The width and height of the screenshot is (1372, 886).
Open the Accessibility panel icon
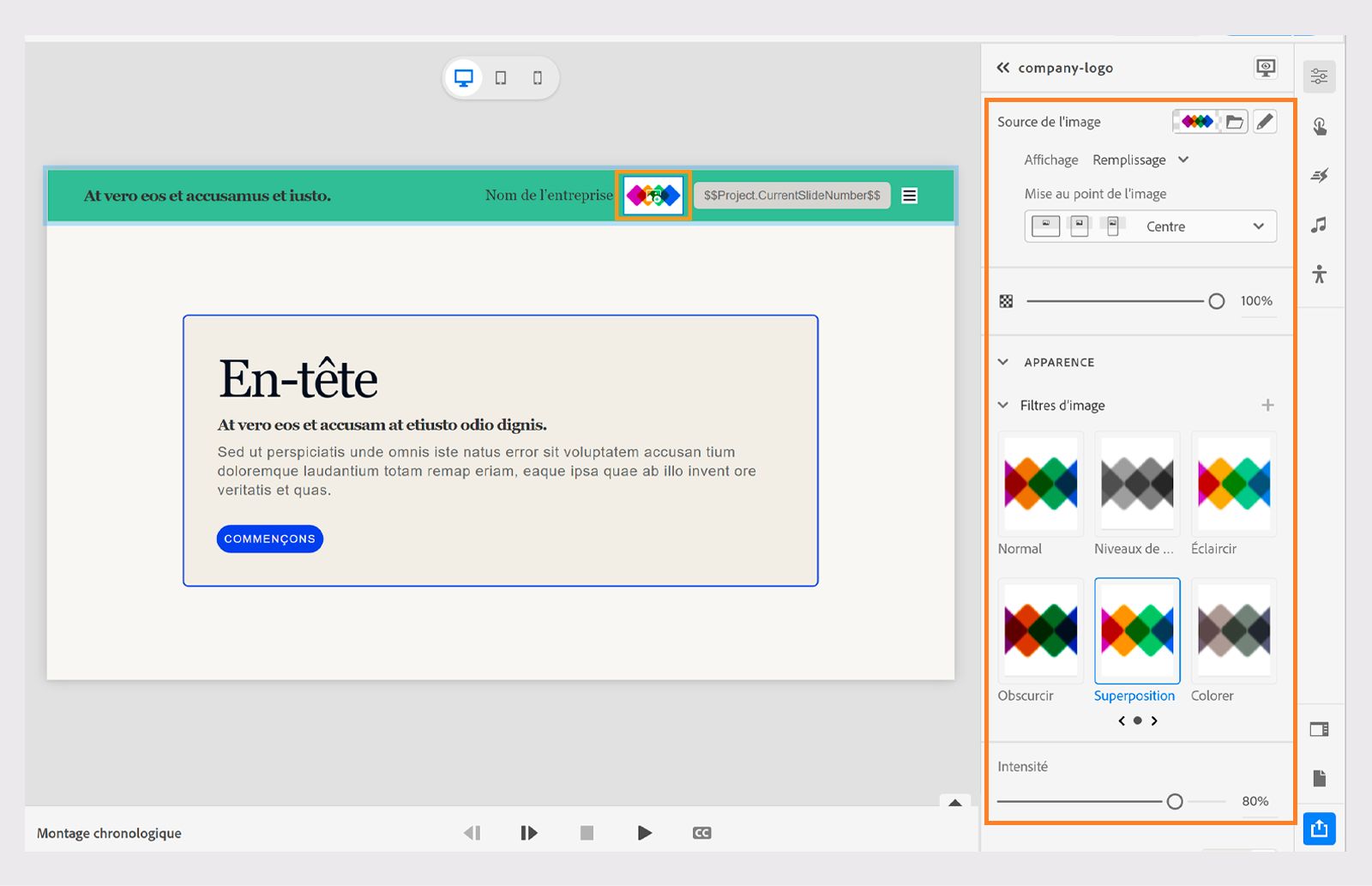click(x=1320, y=274)
